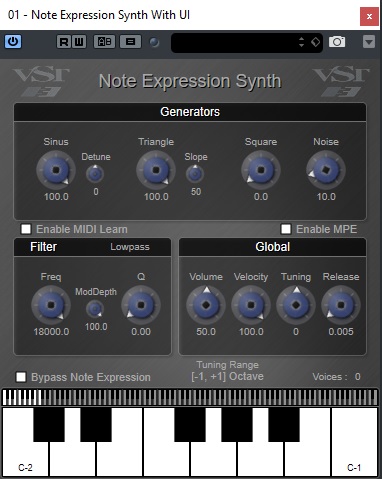Click the Q value 0.00
382x479 pixels.
pyautogui.click(x=141, y=332)
